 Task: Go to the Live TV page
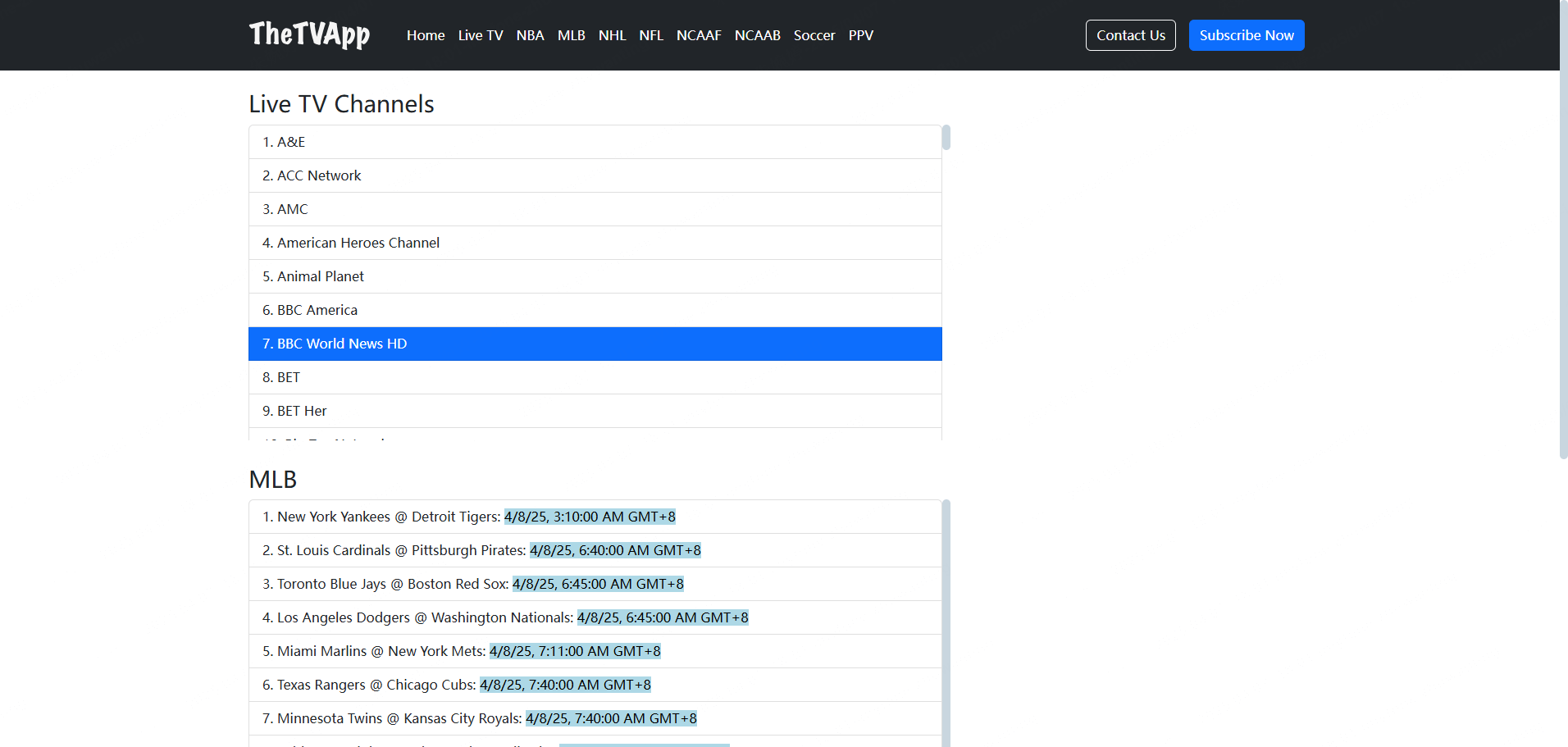point(480,35)
